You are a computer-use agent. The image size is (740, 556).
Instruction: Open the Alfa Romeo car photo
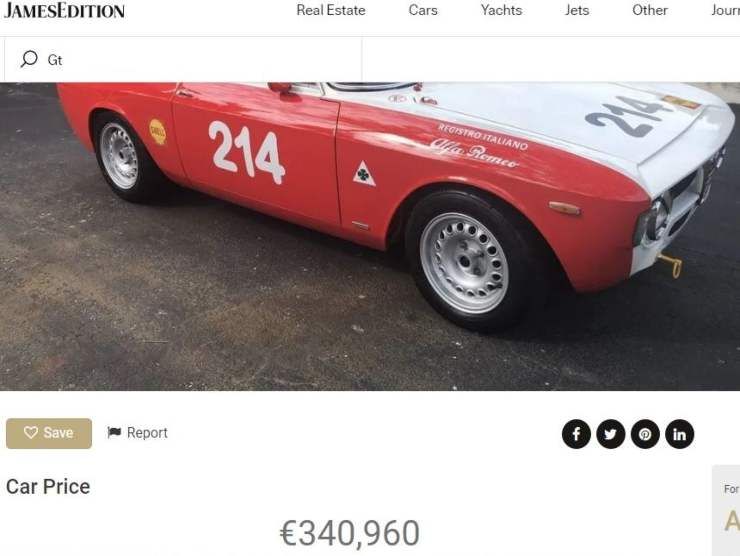tap(370, 236)
